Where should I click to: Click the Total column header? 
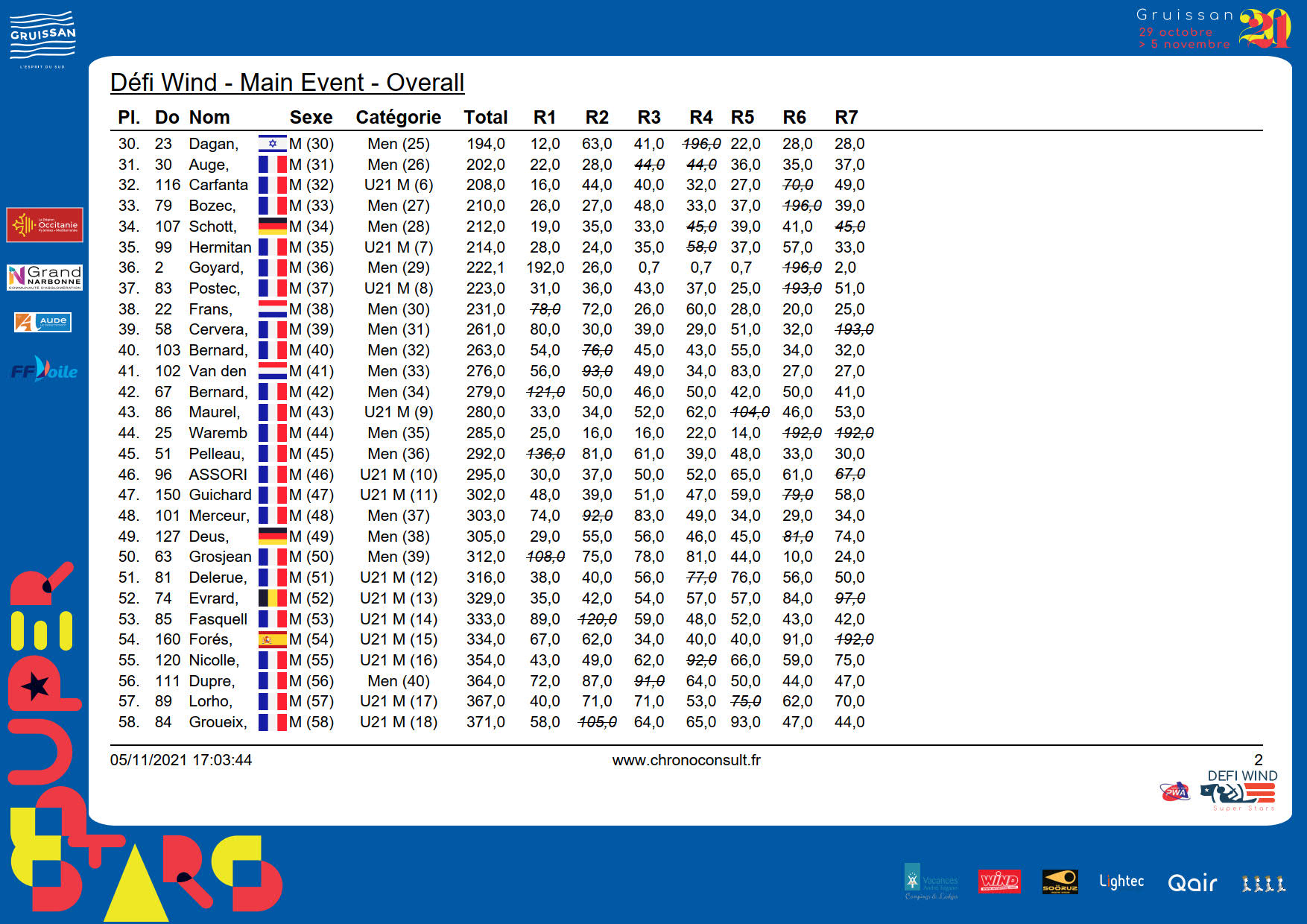[486, 117]
